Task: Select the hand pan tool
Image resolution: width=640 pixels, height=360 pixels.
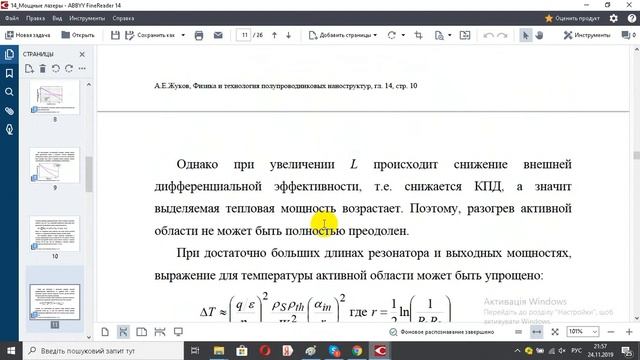Action: [x=539, y=35]
